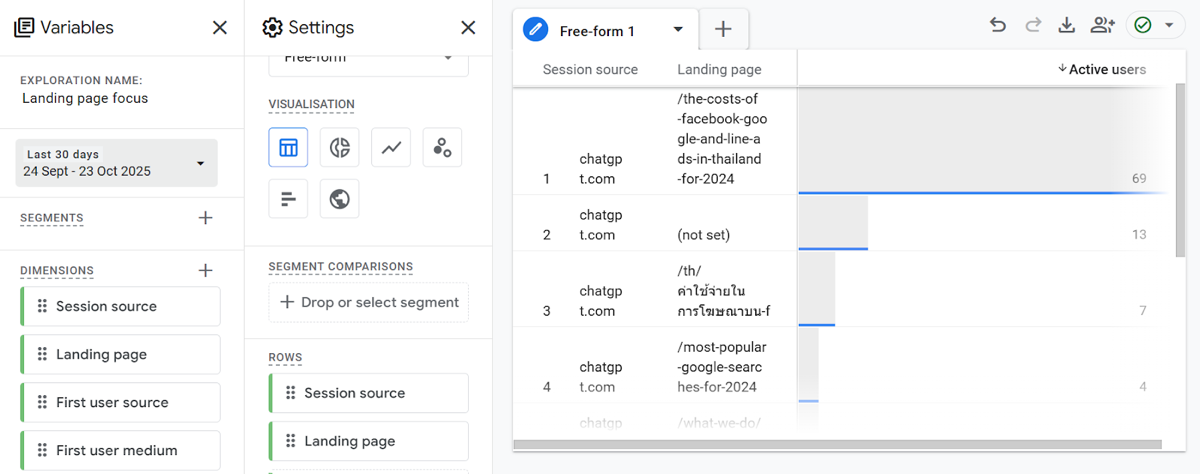Viewport: 1200px width, 474px height.
Task: Sort by Active users column header
Action: 1101,69
